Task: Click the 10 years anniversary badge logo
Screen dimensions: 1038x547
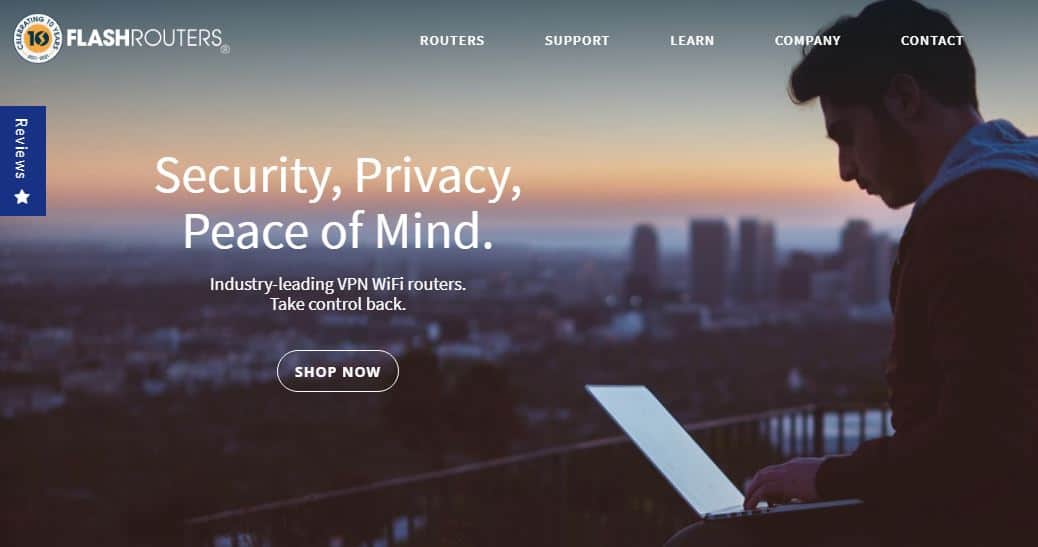Action: click(x=37, y=38)
